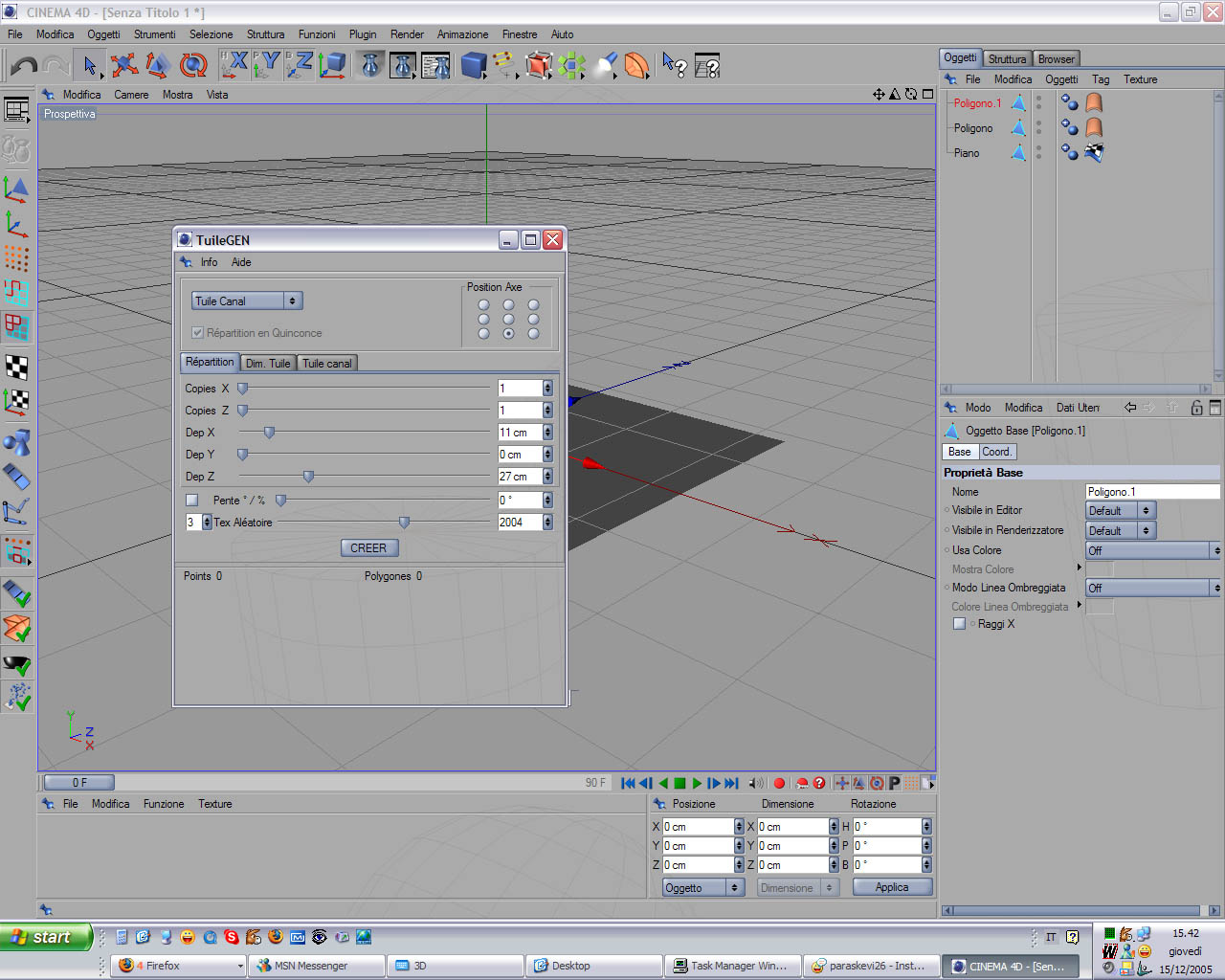Screen dimensions: 1225x980
Task: Open the Tuile Canal dropdown
Action: [x=246, y=301]
